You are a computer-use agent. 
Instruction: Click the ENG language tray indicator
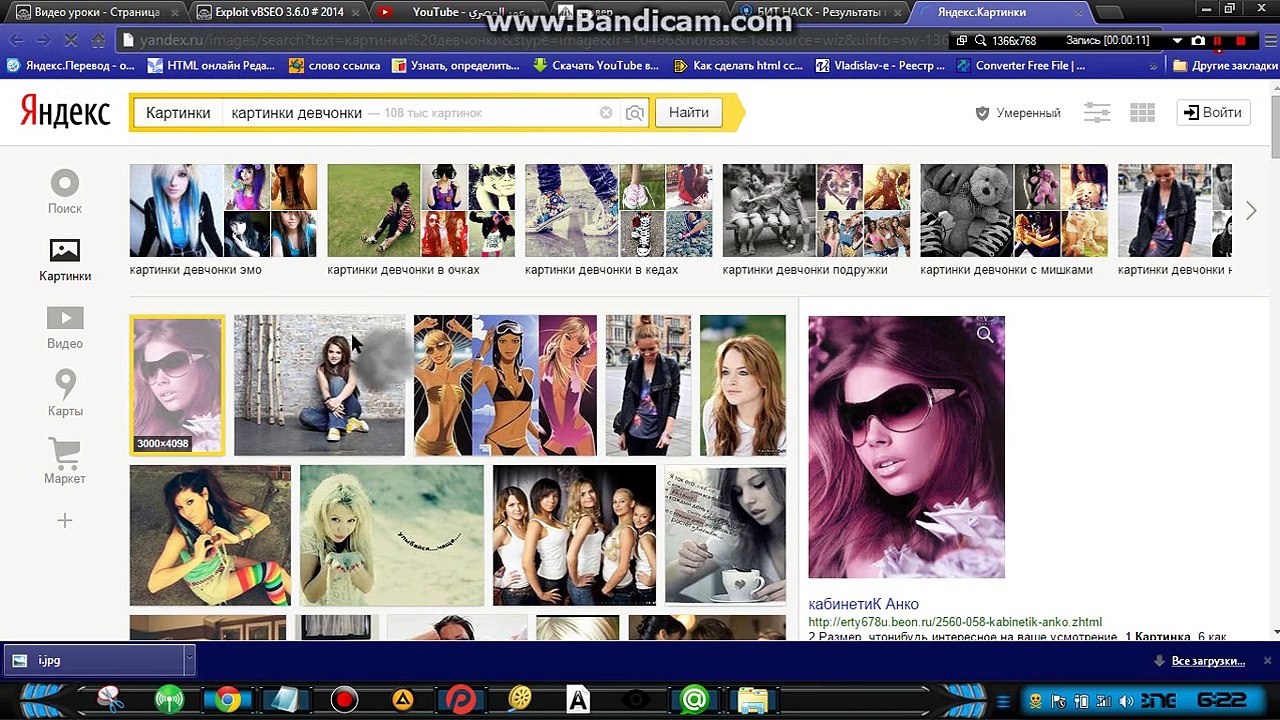coord(1159,701)
